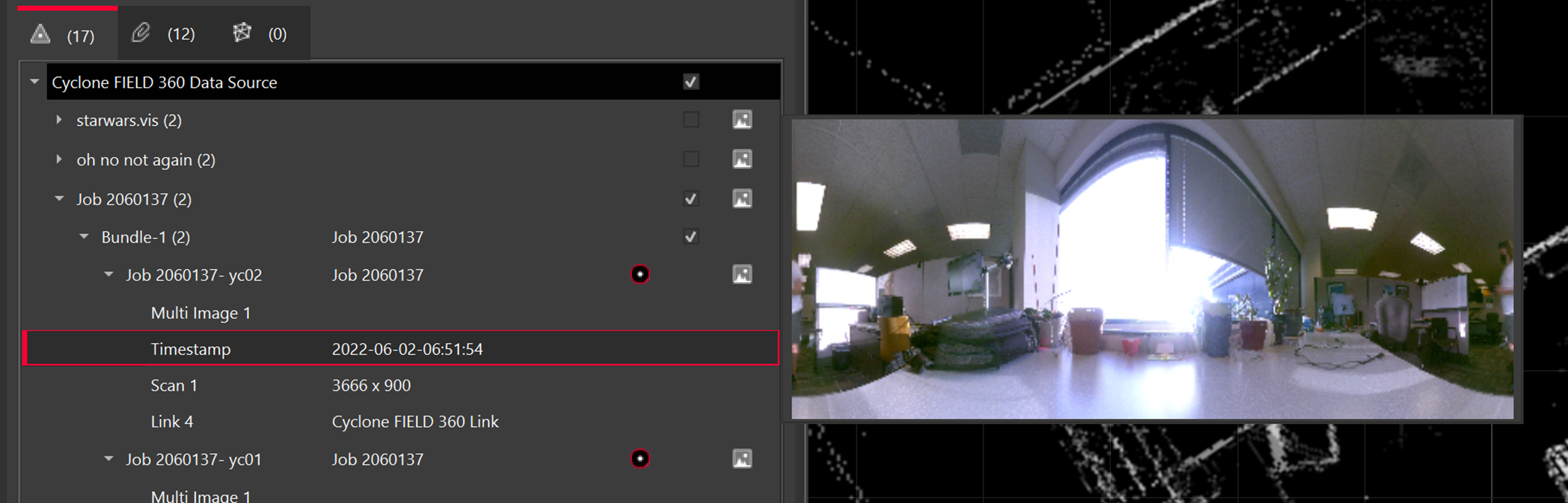Open image preview for Job 2060137- yc02
Viewport: 1568px width, 503px height.
741,275
